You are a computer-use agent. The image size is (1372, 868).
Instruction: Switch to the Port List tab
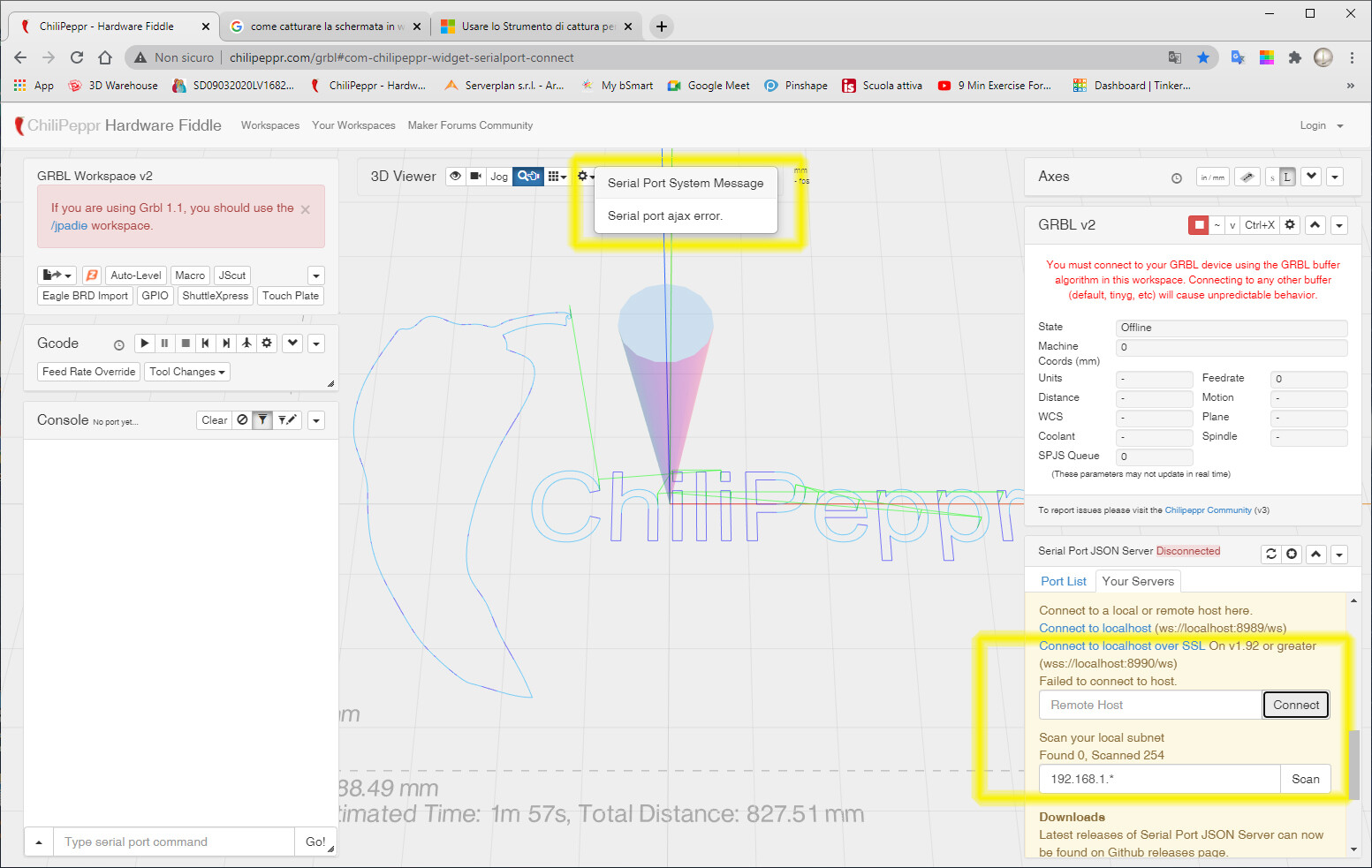click(x=1064, y=581)
